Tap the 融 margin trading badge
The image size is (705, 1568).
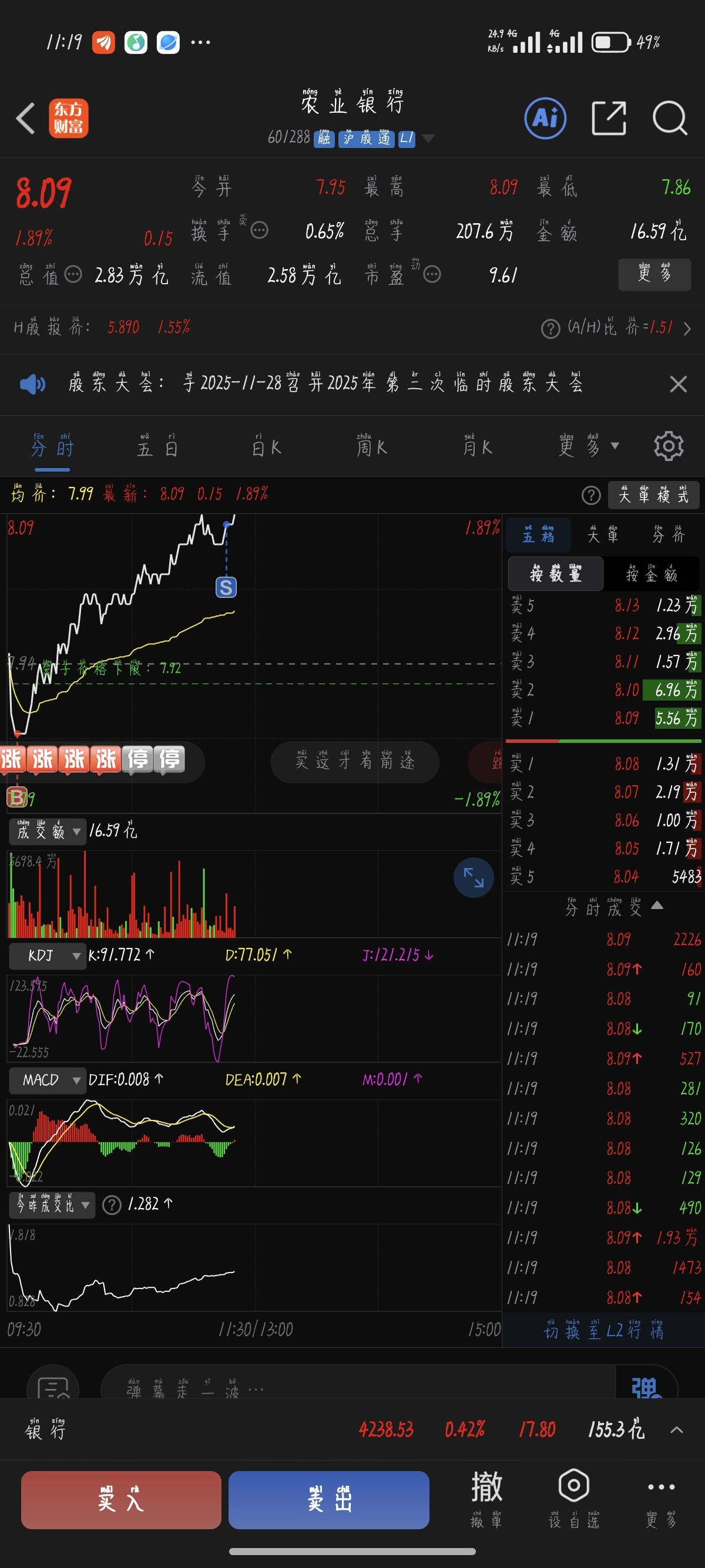[324, 138]
